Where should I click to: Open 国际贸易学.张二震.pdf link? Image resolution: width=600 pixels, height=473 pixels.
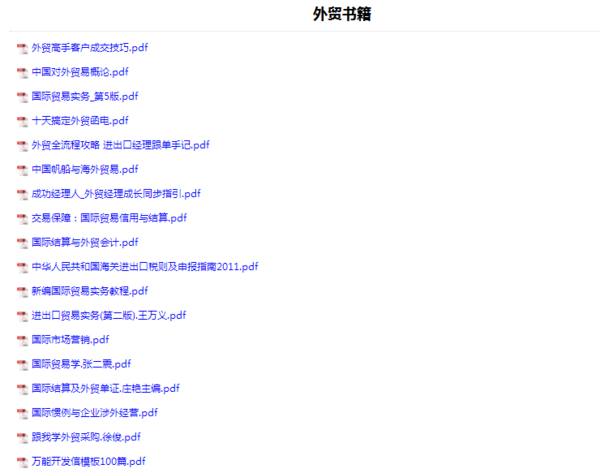click(x=81, y=364)
